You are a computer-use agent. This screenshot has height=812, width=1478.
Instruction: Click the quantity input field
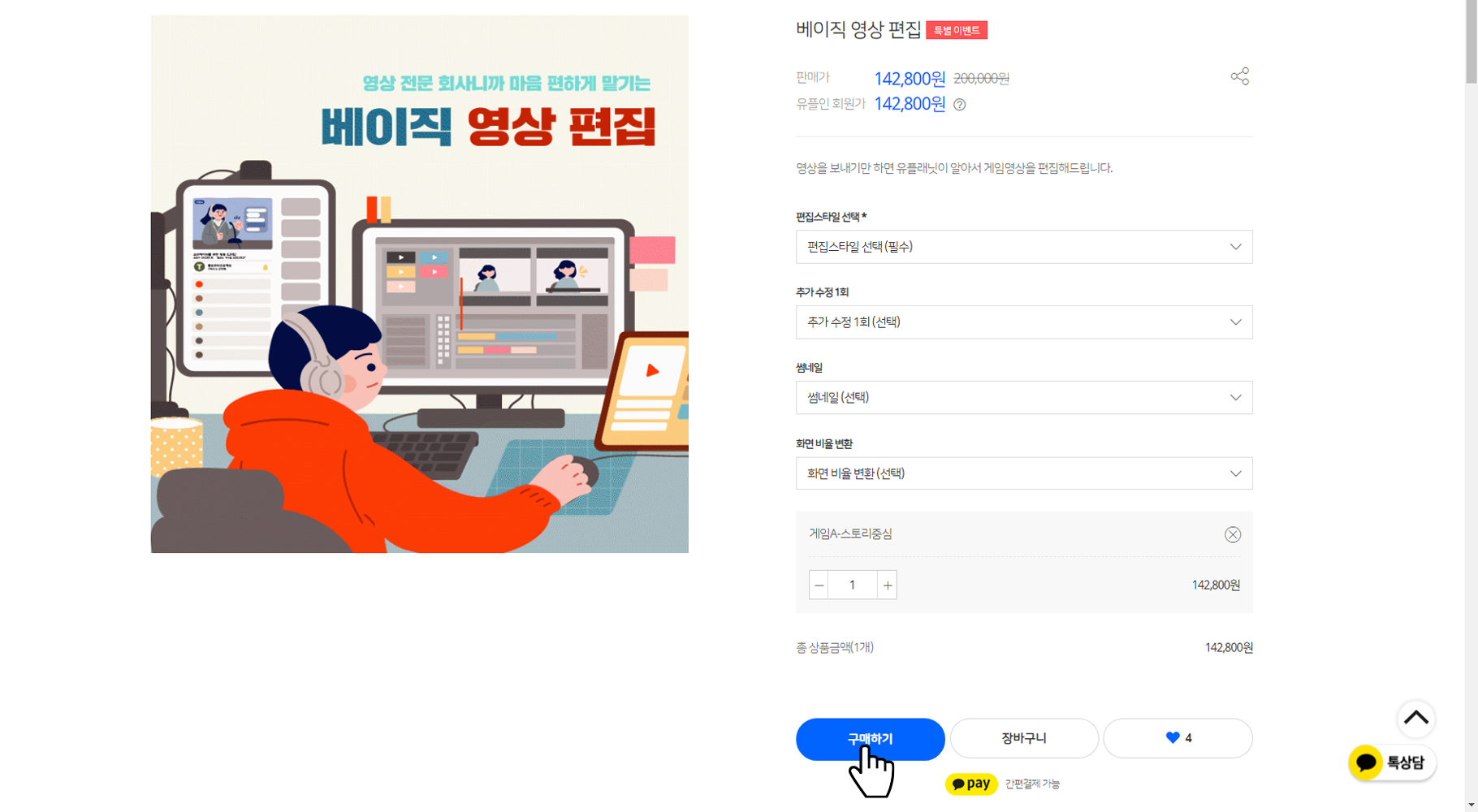coord(853,585)
